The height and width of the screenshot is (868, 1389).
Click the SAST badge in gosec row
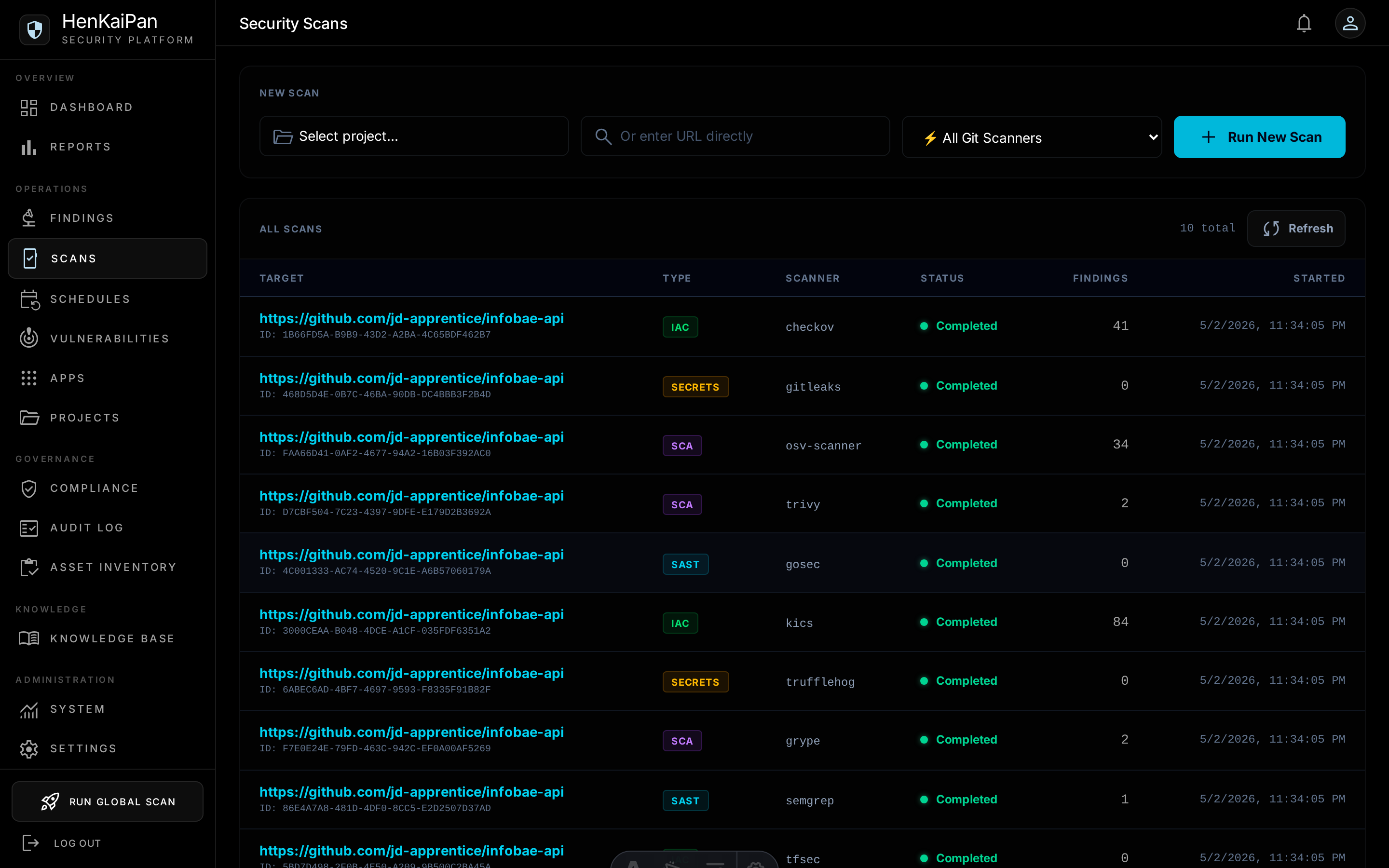tap(685, 564)
